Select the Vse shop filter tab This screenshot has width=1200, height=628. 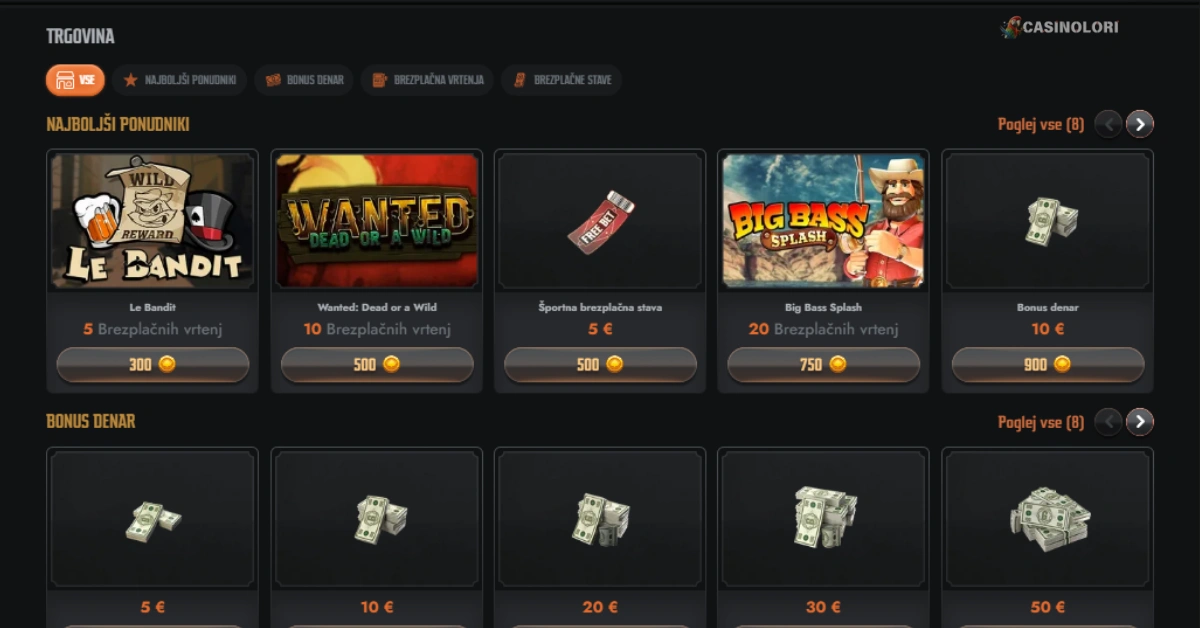click(x=75, y=80)
